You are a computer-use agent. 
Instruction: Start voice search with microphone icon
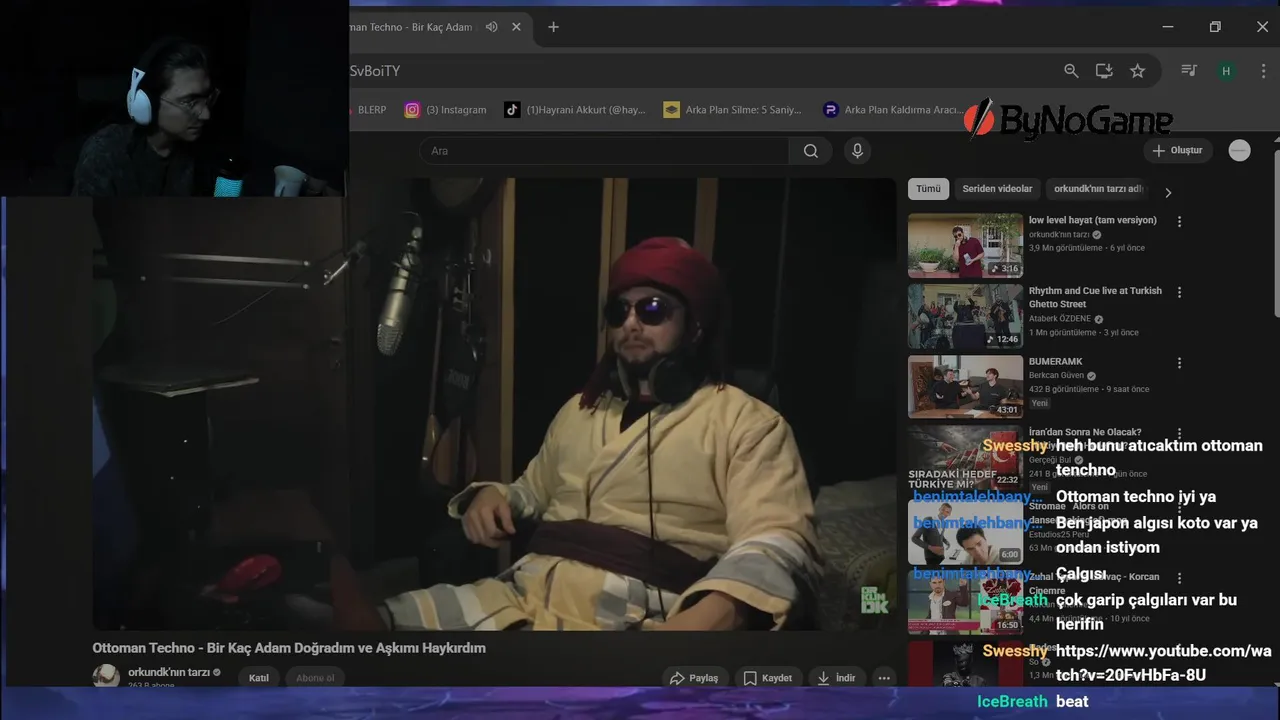[x=856, y=151]
